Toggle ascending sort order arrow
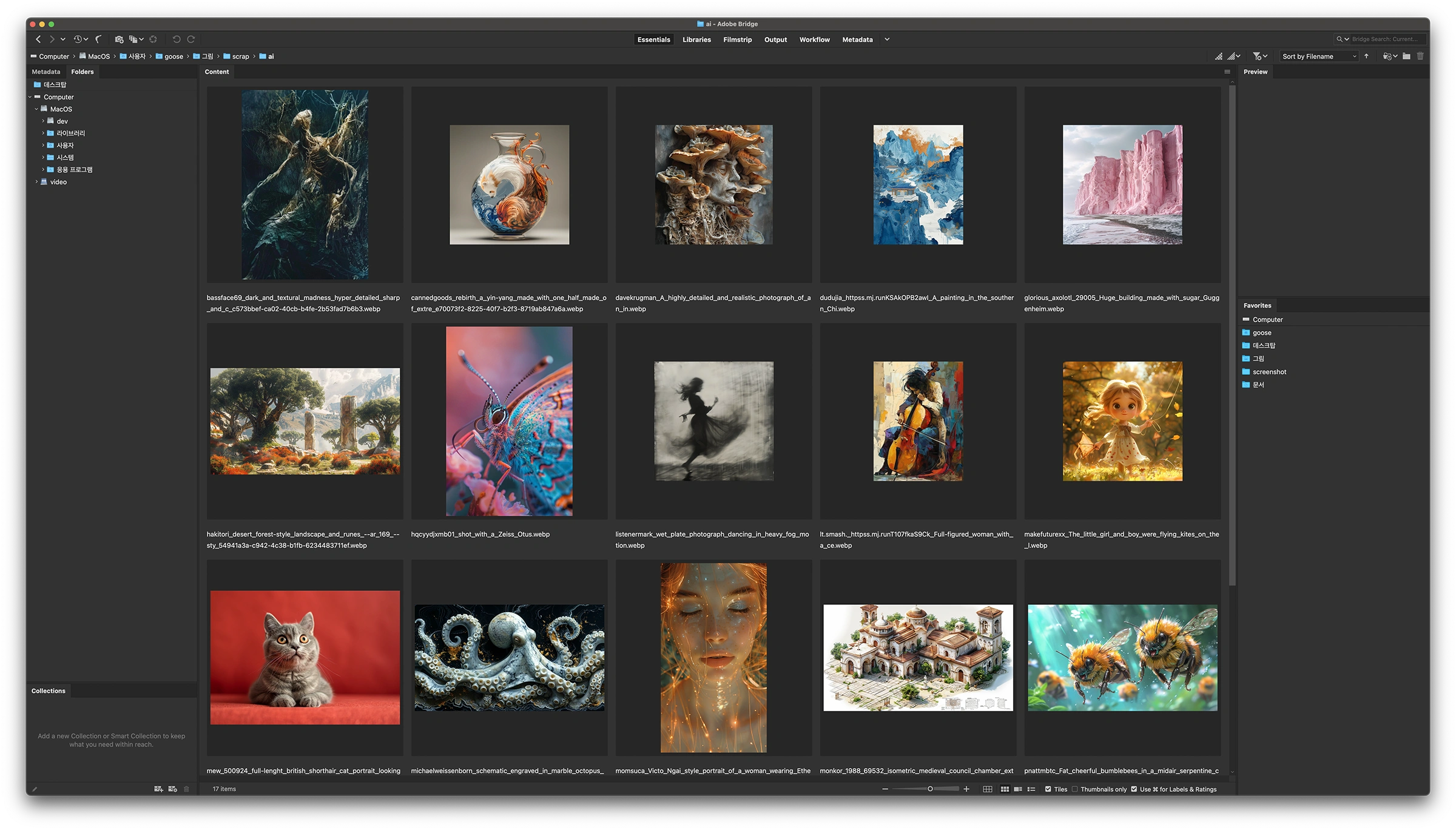Viewport: 1456px width, 830px height. 1366,56
